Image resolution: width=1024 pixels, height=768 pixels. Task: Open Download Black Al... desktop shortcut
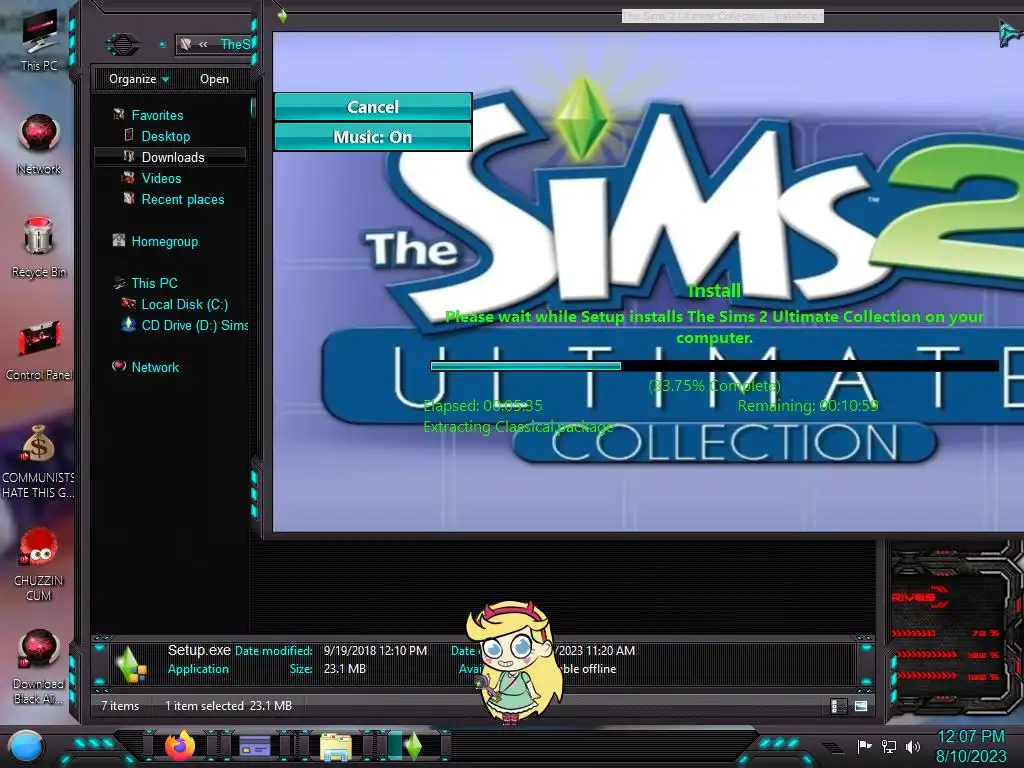39,667
